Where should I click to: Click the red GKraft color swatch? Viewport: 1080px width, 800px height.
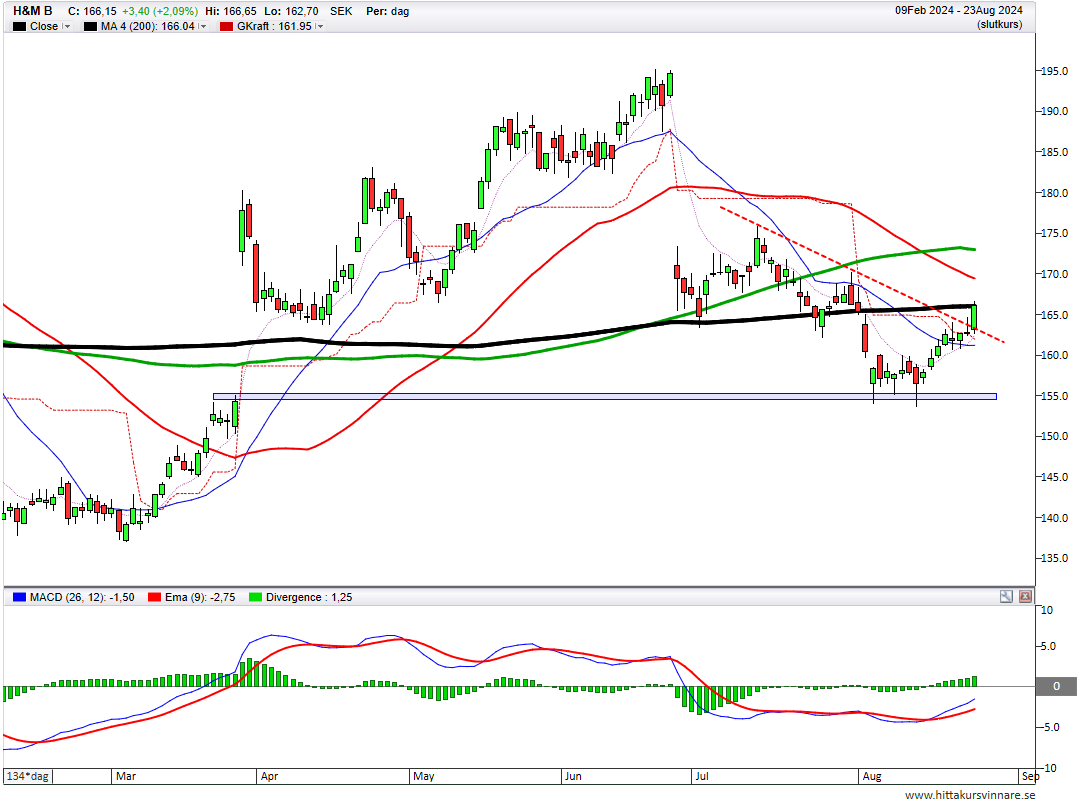click(227, 26)
